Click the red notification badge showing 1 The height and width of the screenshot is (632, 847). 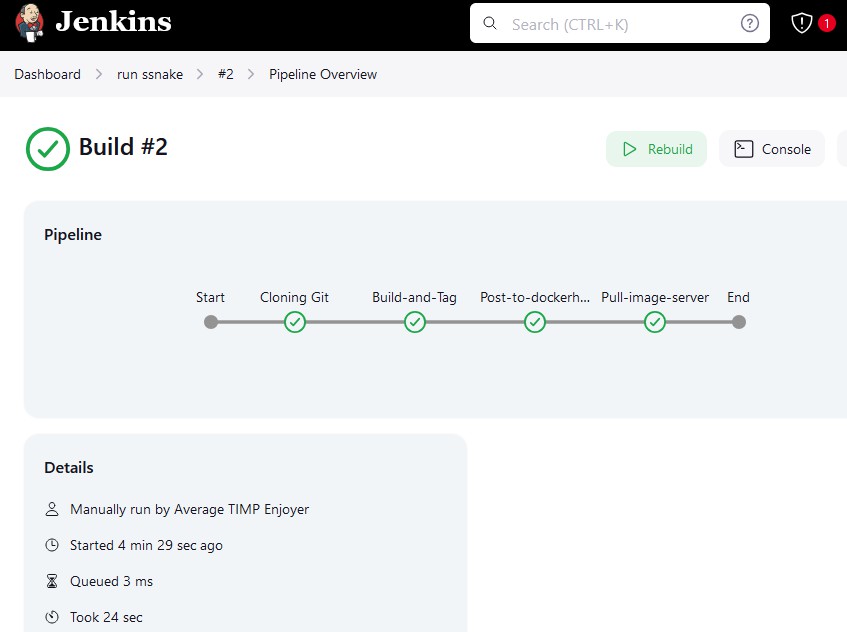826,23
